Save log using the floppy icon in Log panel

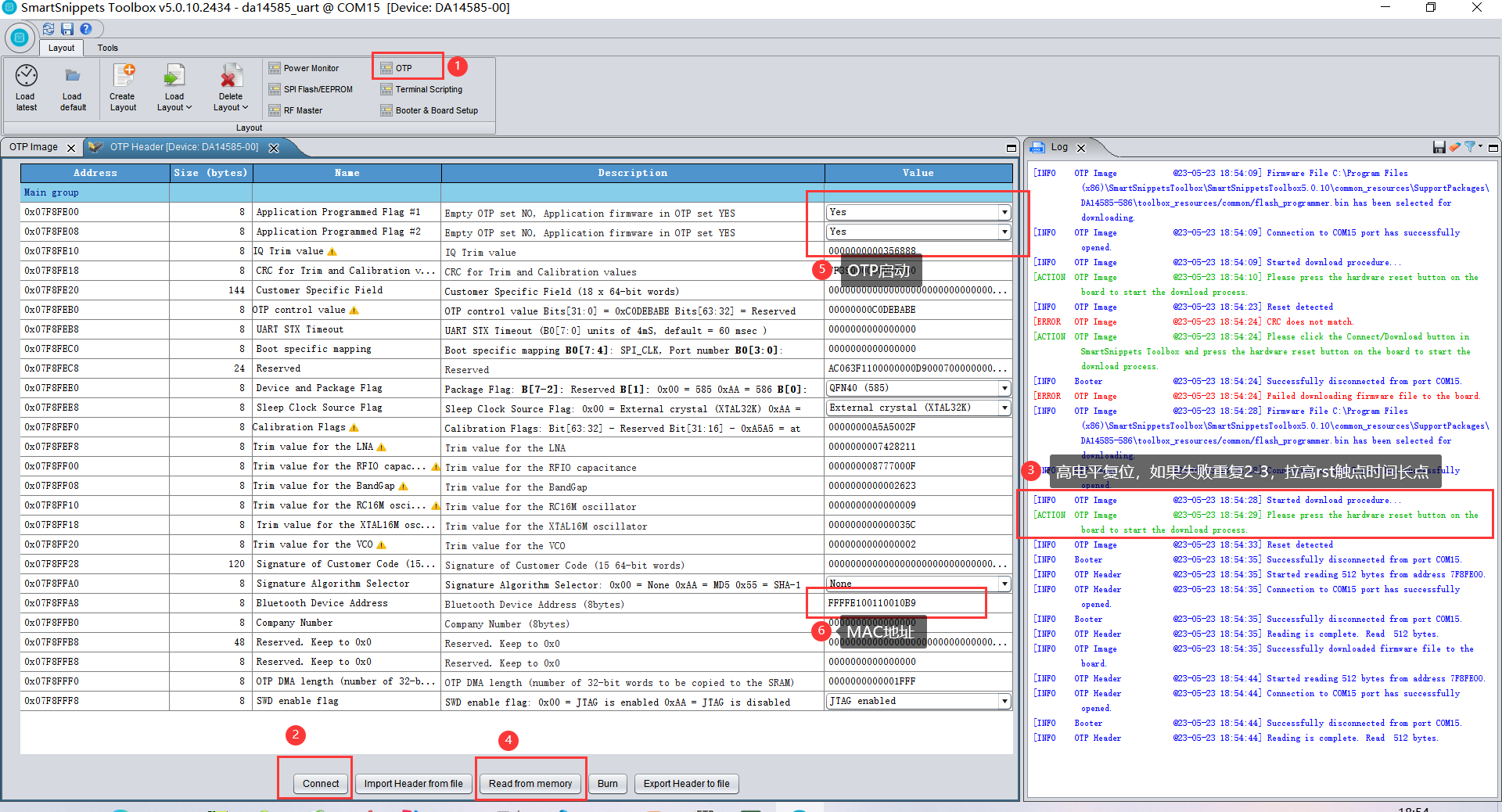1439,147
